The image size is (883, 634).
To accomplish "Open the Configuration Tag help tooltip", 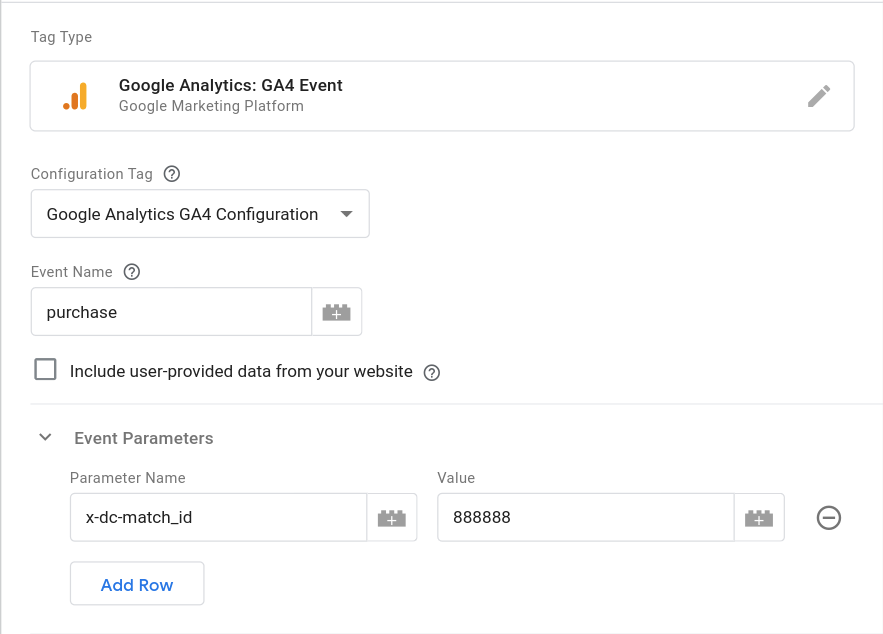I will click(x=171, y=173).
